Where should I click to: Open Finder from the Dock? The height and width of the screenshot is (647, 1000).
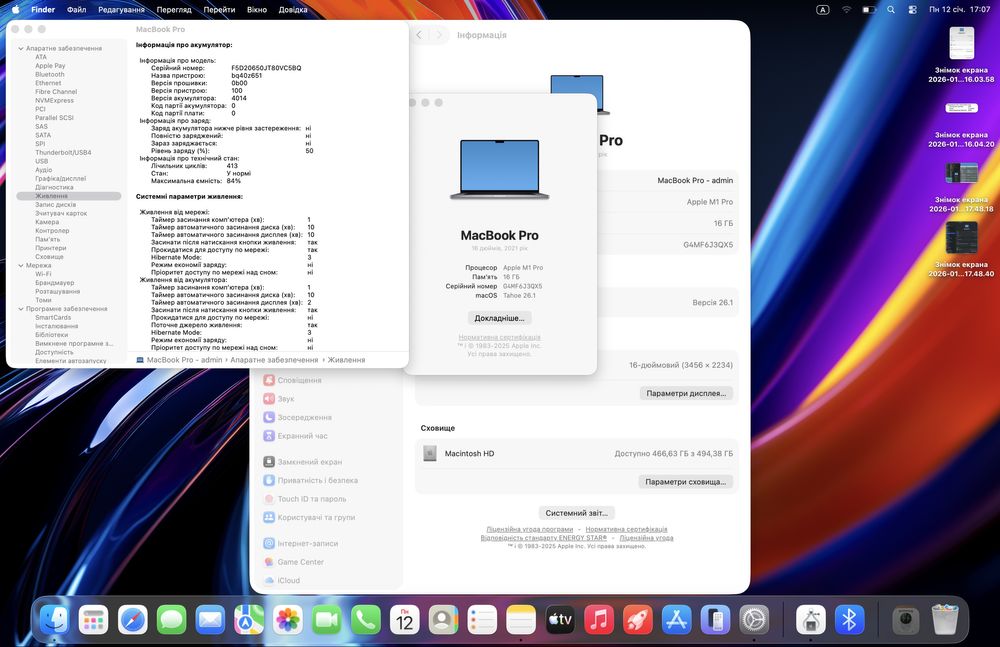coord(55,619)
